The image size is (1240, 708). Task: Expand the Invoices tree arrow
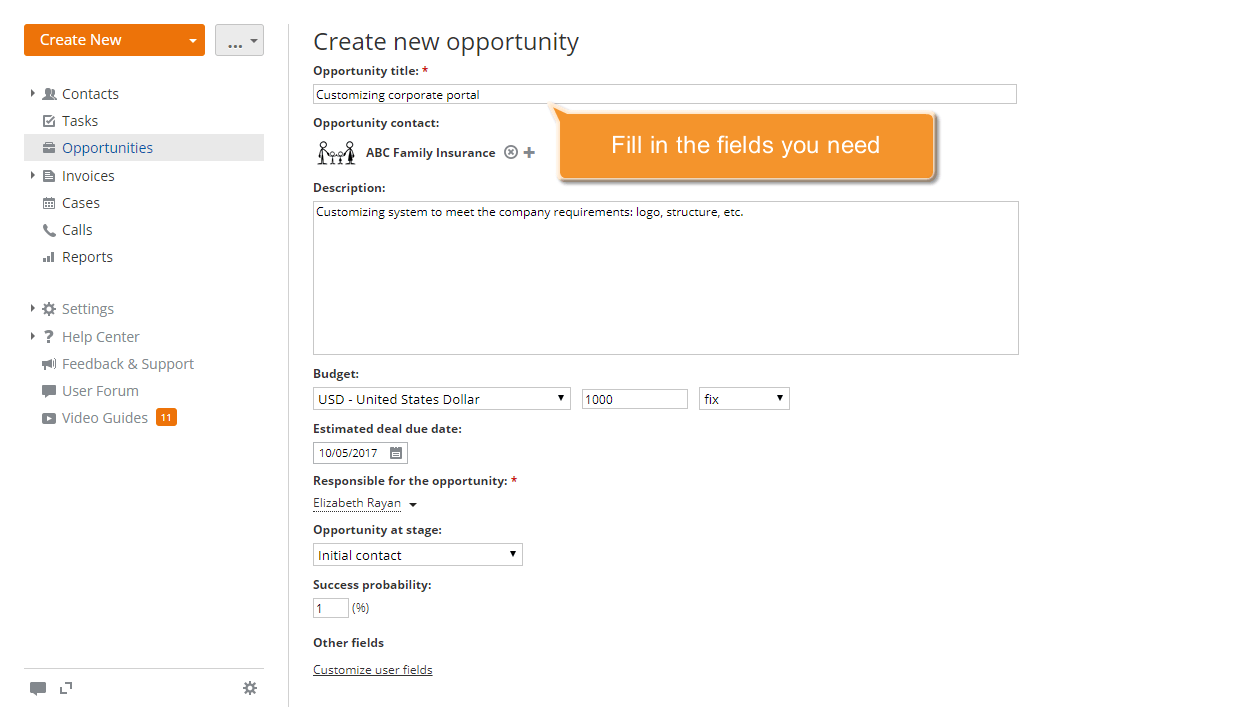33,176
